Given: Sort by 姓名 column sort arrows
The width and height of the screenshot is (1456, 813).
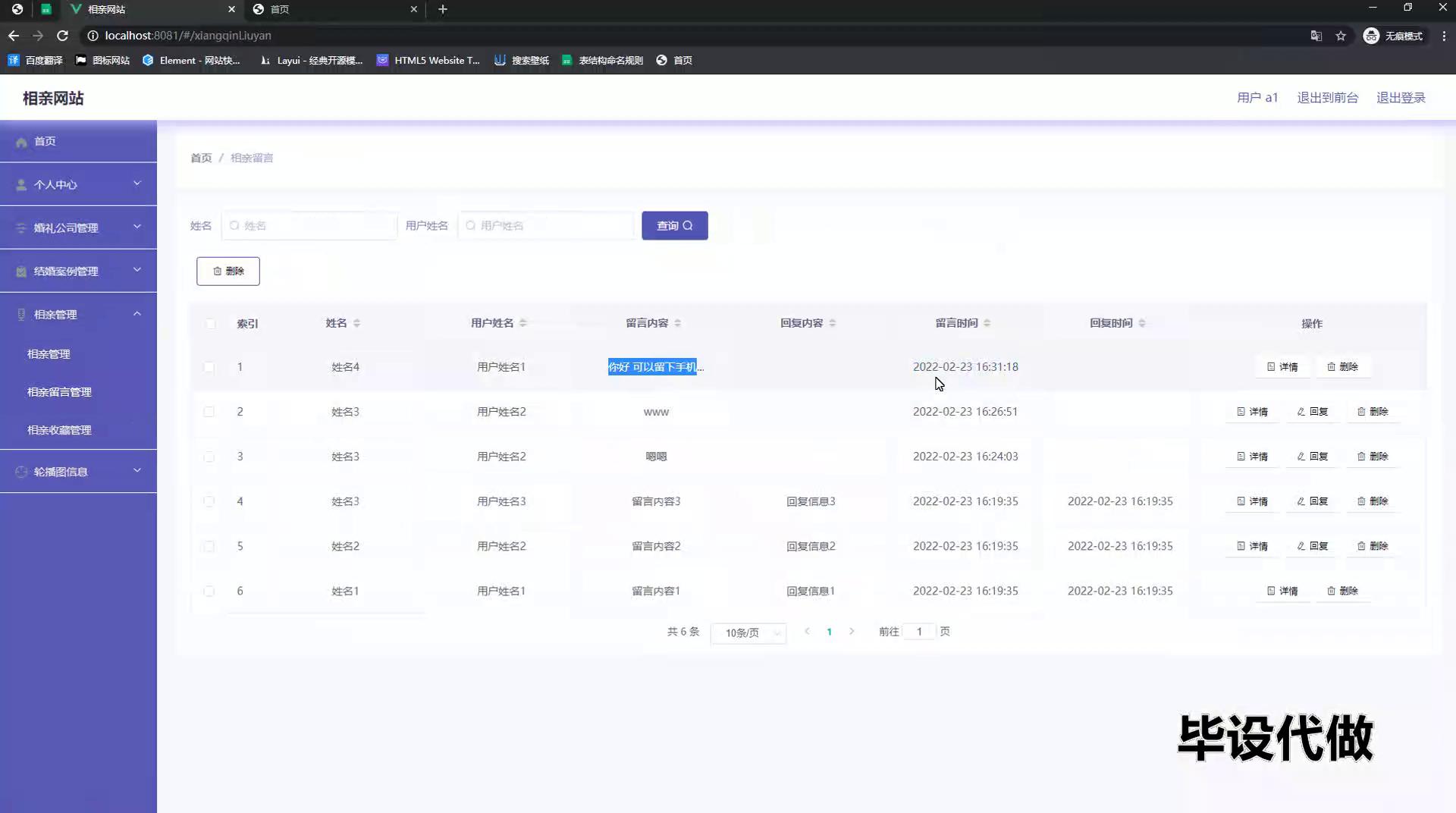Looking at the screenshot, I should tap(356, 323).
